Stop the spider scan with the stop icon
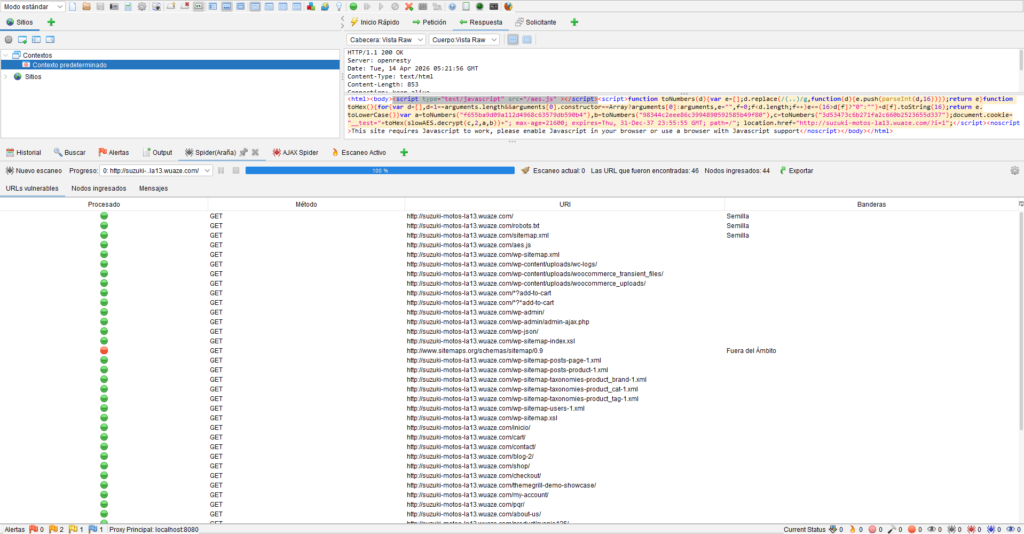1024x534 pixels. click(236, 170)
